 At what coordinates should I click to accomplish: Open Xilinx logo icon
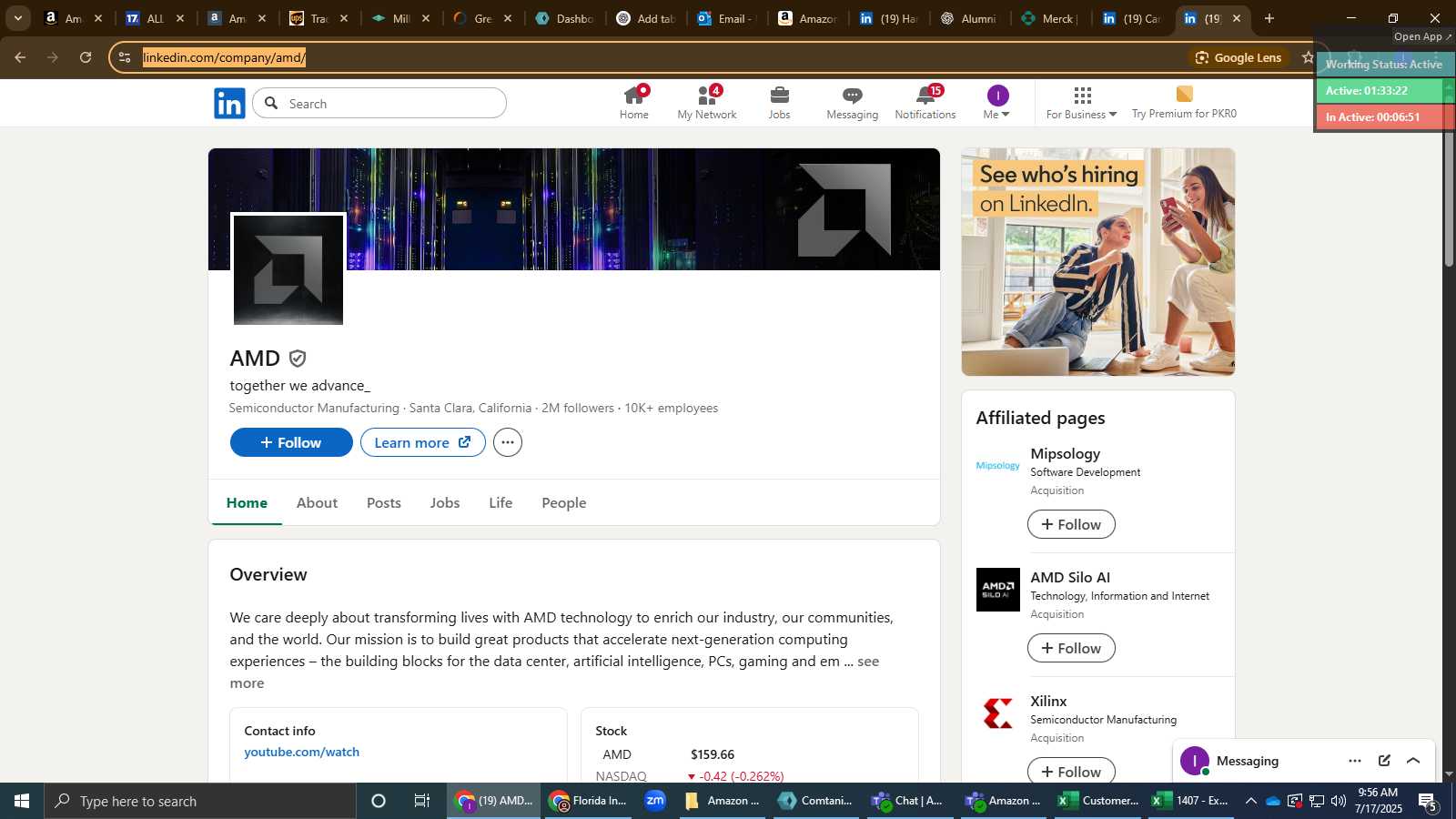point(998,713)
